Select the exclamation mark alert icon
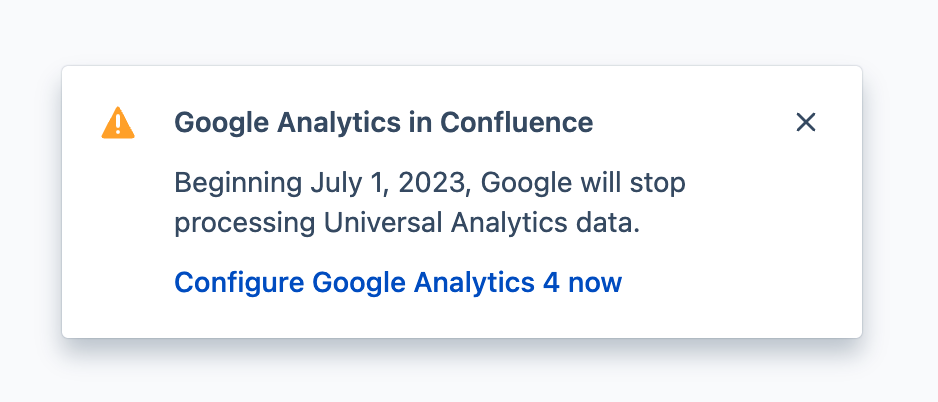The height and width of the screenshot is (402, 938). pos(118,124)
